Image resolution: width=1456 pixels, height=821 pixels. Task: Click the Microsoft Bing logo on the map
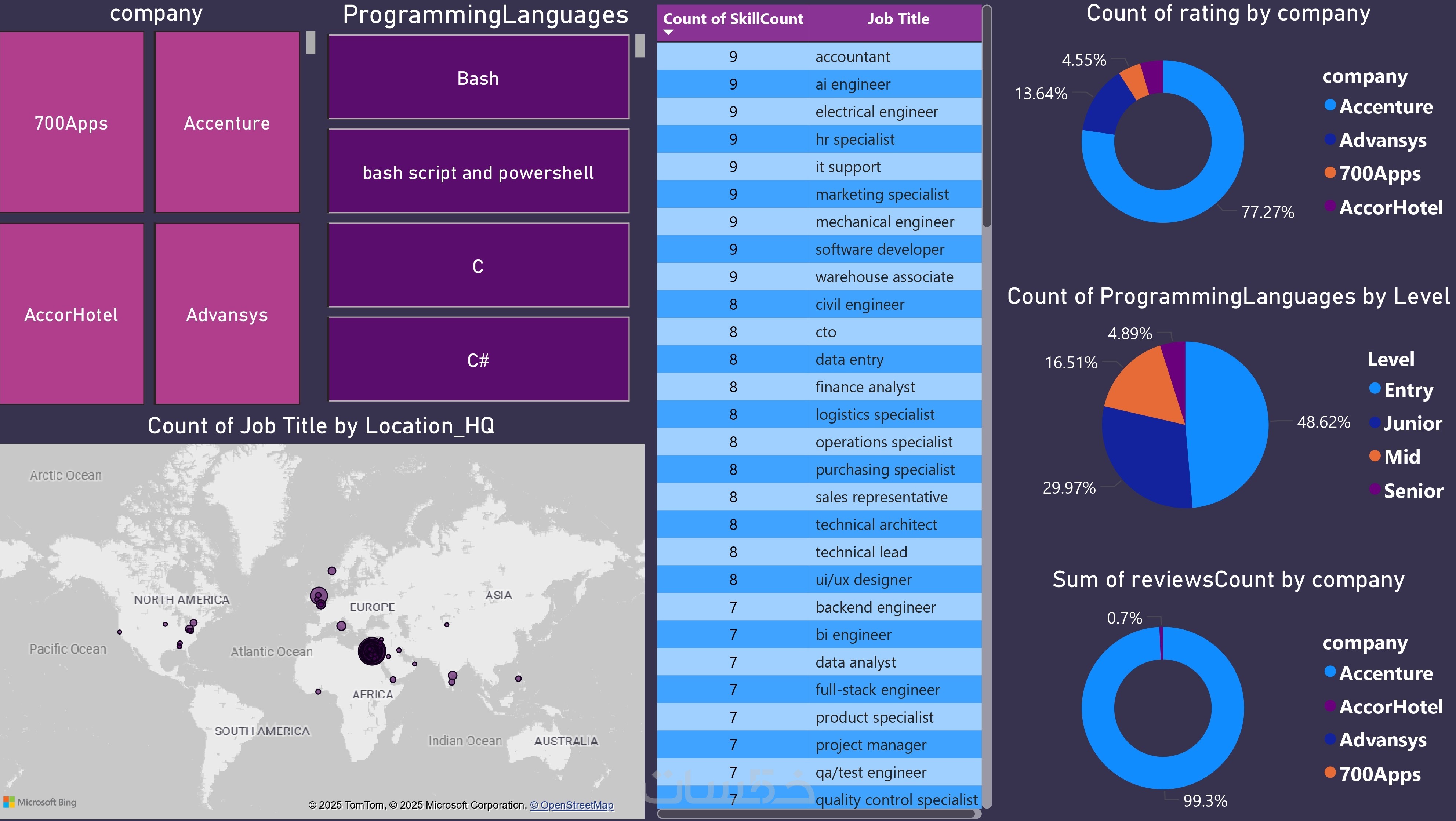coord(40,802)
